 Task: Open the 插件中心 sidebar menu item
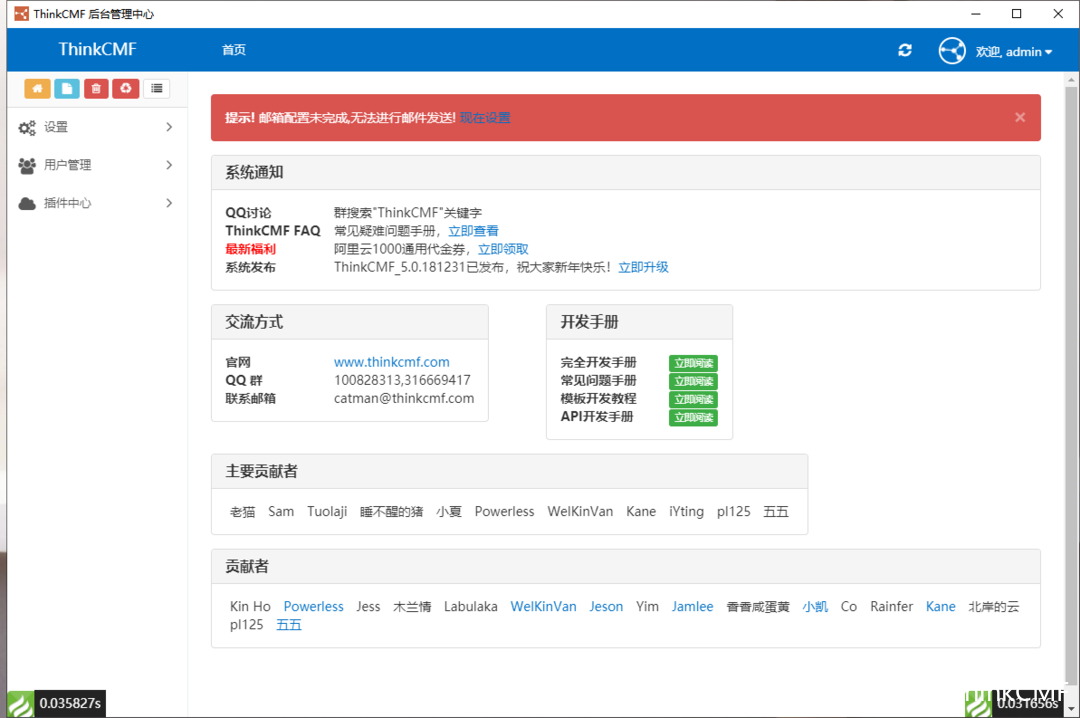coord(96,203)
